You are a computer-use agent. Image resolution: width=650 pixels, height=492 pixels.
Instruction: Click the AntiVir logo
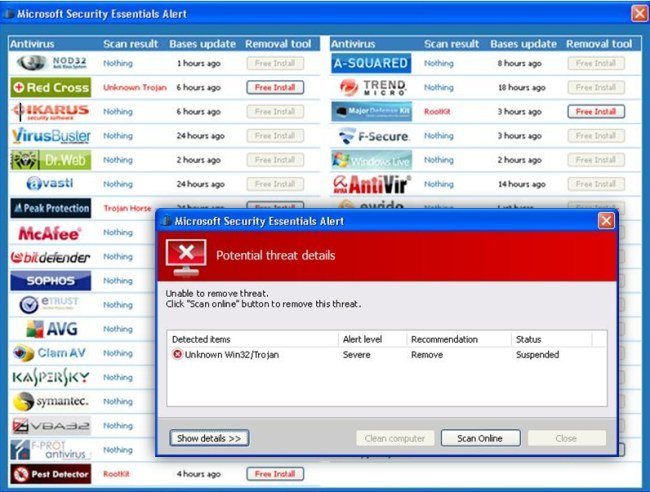372,184
